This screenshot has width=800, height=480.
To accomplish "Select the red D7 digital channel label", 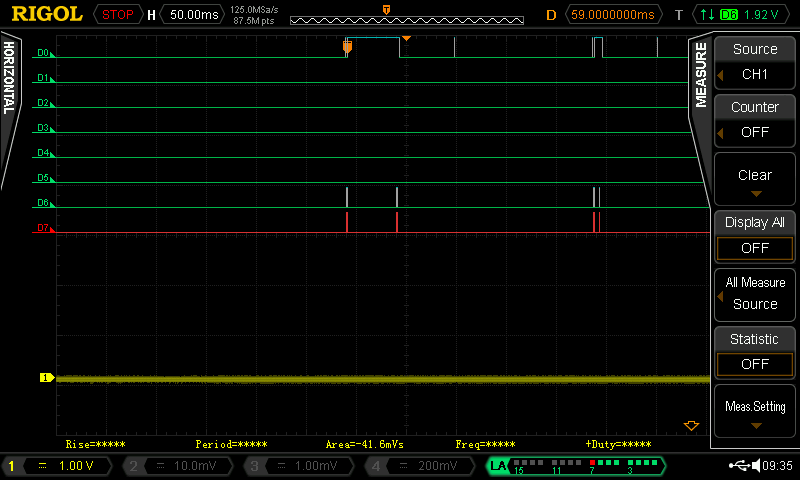I will click(43, 228).
